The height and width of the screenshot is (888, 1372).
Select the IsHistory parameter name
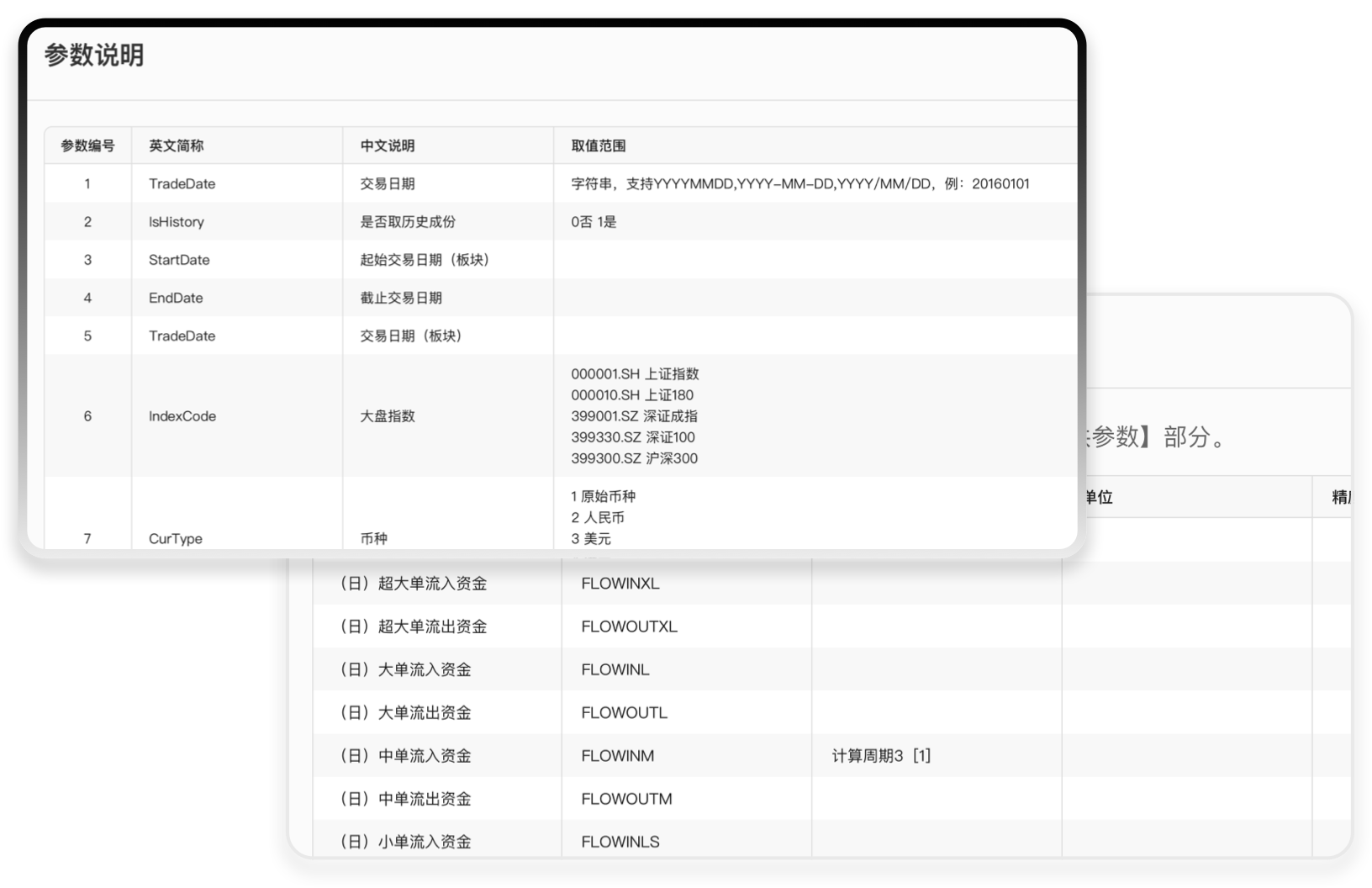tap(177, 222)
